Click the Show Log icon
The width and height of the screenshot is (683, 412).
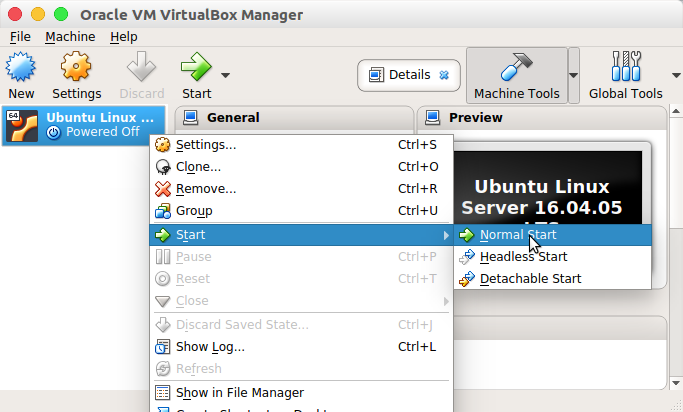162,347
